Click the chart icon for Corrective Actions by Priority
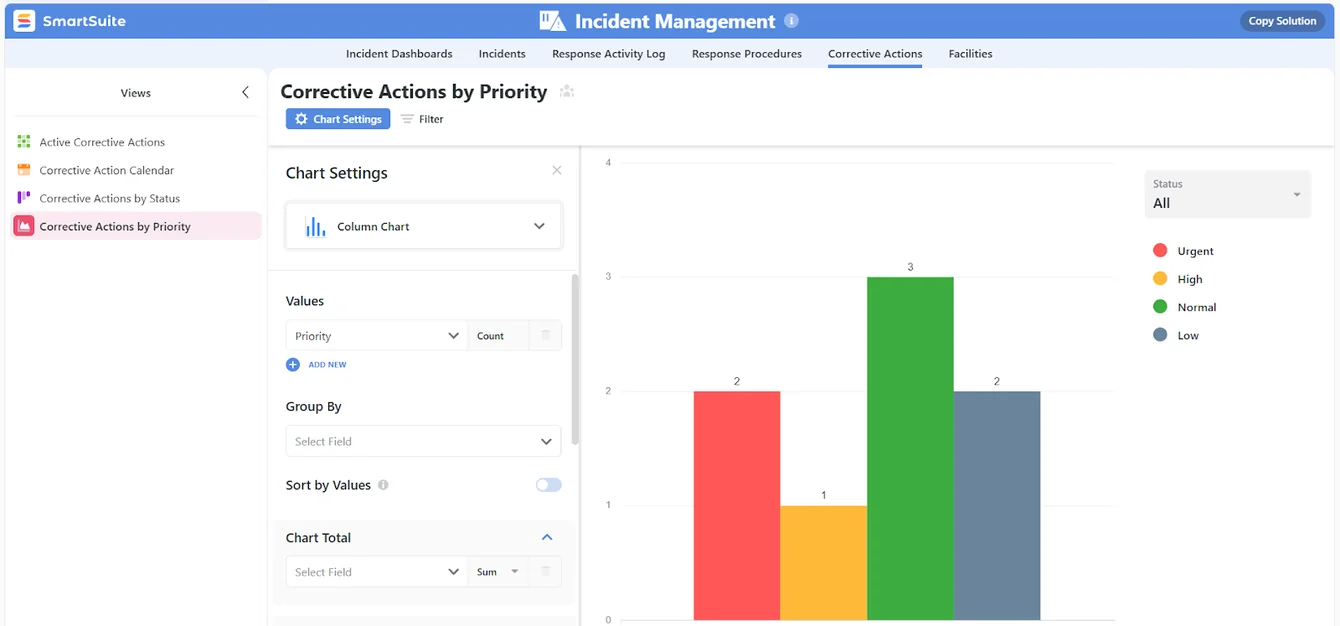 click(23, 226)
